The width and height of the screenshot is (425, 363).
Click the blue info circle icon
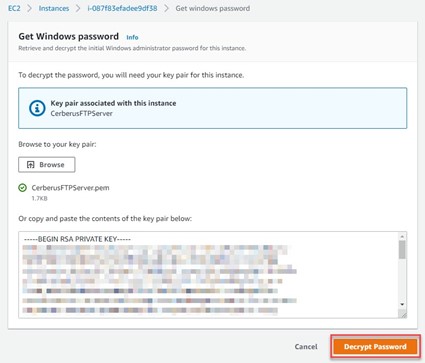pyautogui.click(x=37, y=108)
